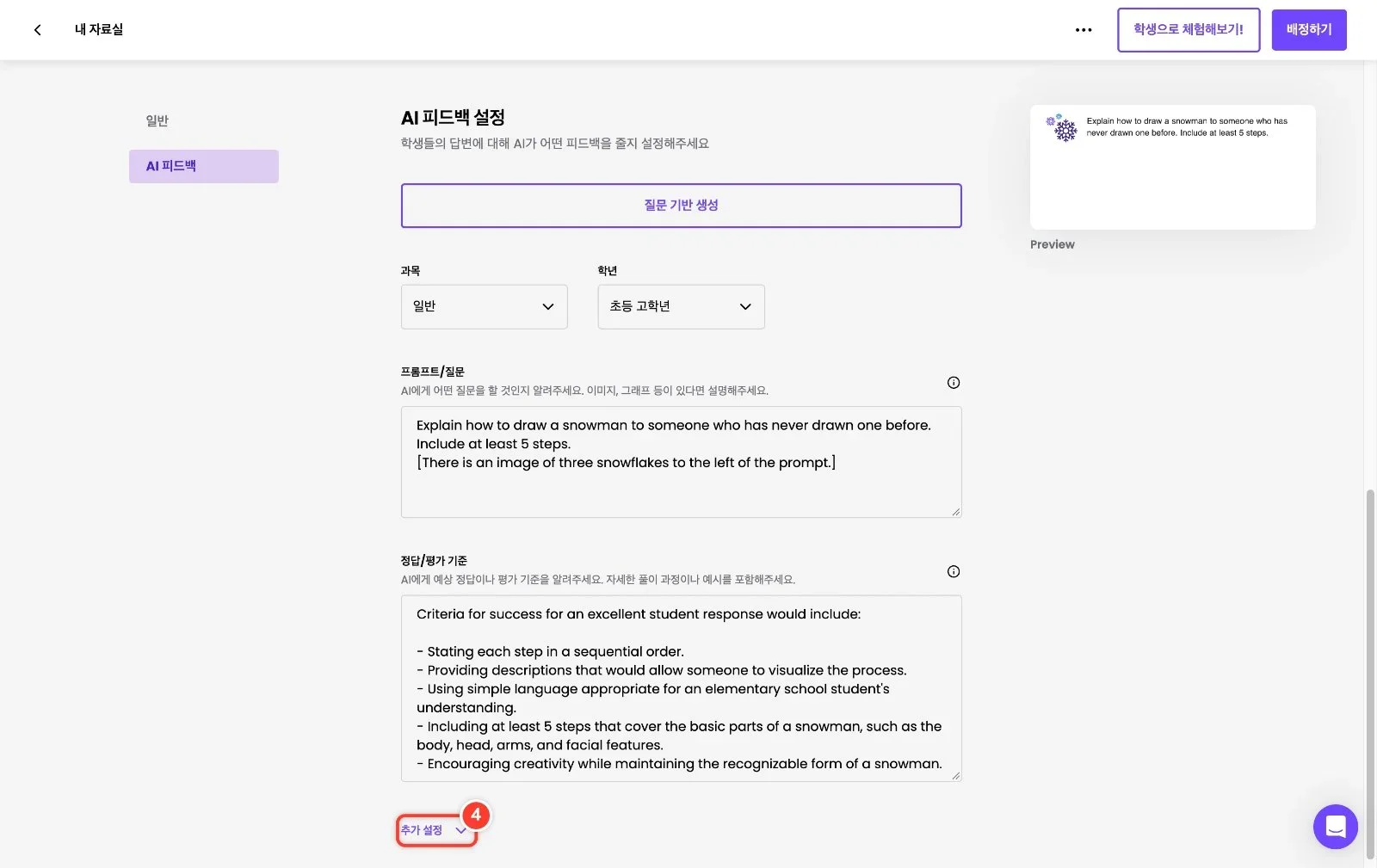Click the 질문 기반 생성 button
Viewport: 1377px width, 868px height.
point(681,206)
